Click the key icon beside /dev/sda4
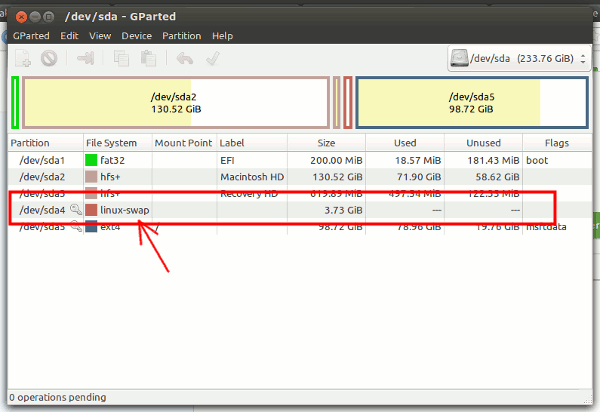Screen dimensions: 600x412 coord(76,210)
